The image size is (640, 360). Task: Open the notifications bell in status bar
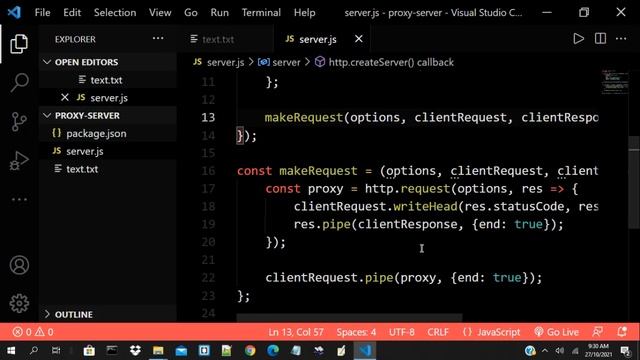(x=622, y=331)
